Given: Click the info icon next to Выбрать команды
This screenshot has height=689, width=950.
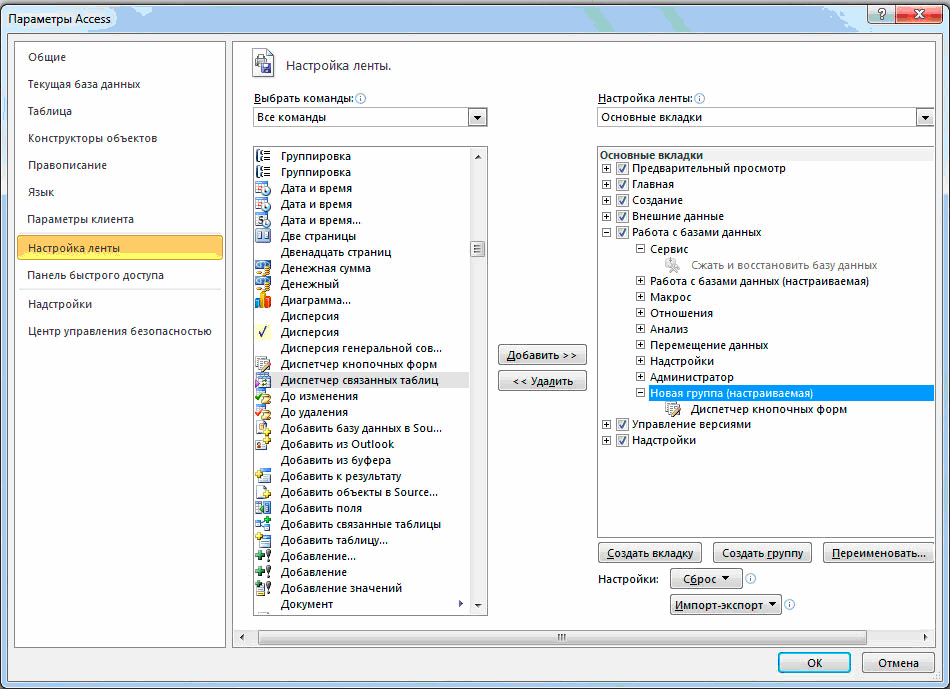Looking at the screenshot, I should (360, 98).
